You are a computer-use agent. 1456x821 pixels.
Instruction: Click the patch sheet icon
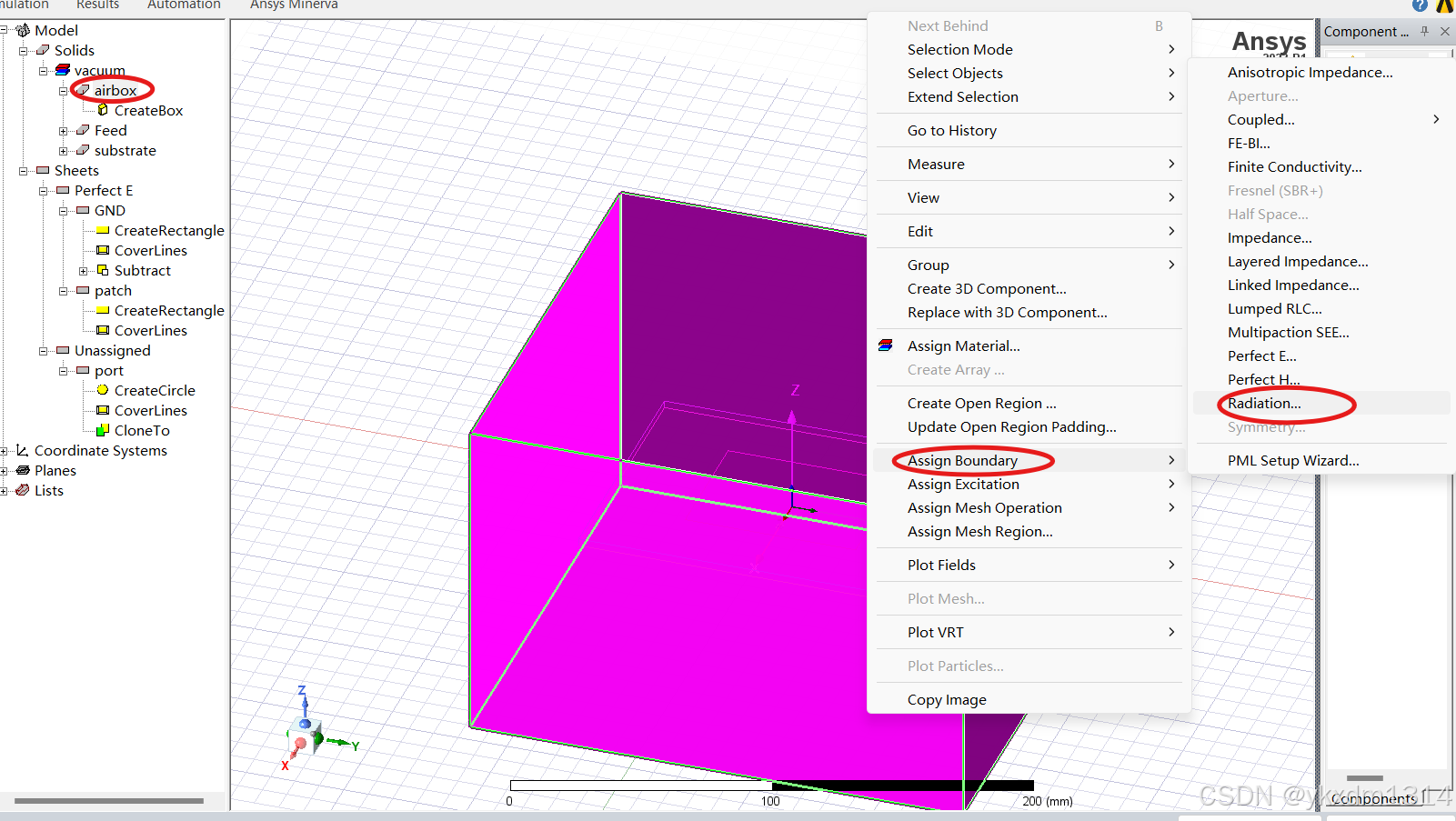pyautogui.click(x=83, y=290)
